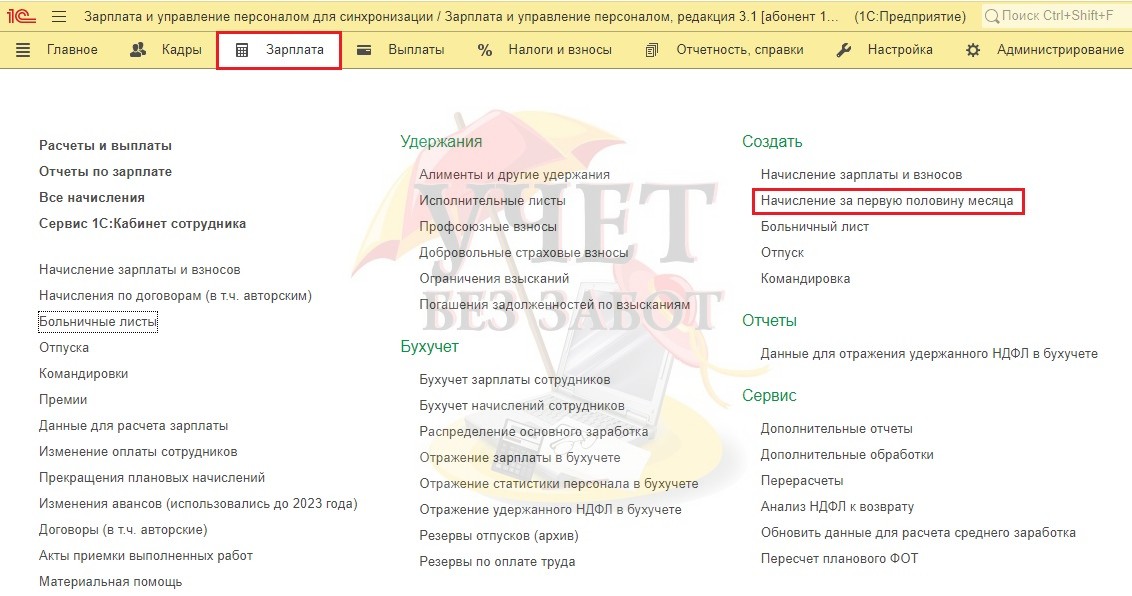Open Командировки list
Viewport: 1132px width, 596px height.
[x=84, y=374]
